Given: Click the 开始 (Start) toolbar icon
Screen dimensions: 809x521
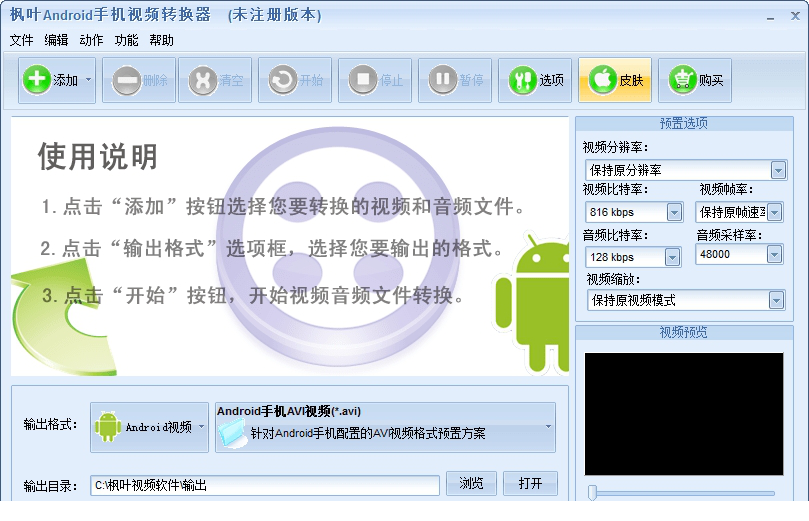Looking at the screenshot, I should [x=283, y=80].
